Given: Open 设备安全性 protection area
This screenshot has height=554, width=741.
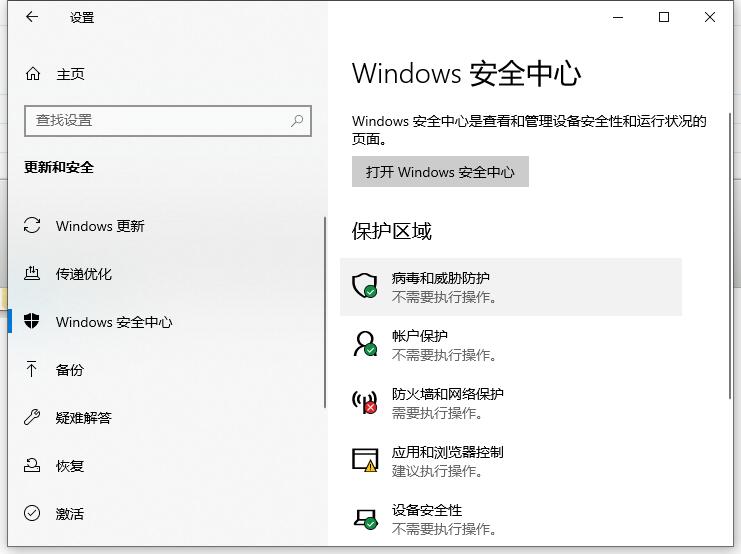Looking at the screenshot, I should 511,519.
